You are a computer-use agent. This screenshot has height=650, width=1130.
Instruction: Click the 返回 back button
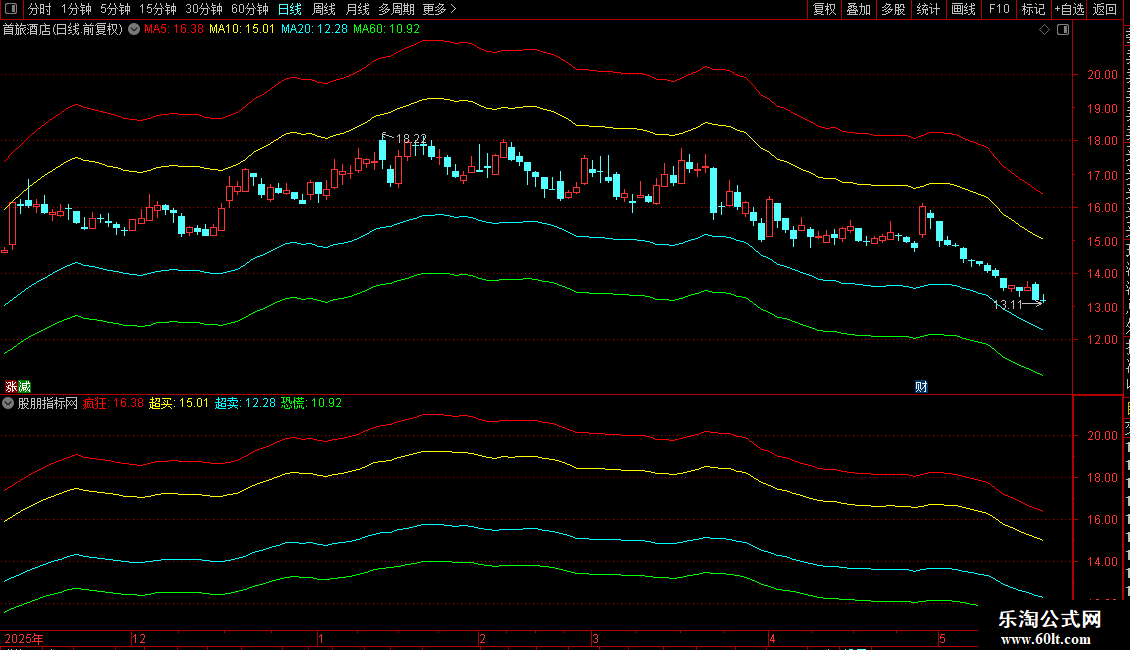click(1104, 9)
